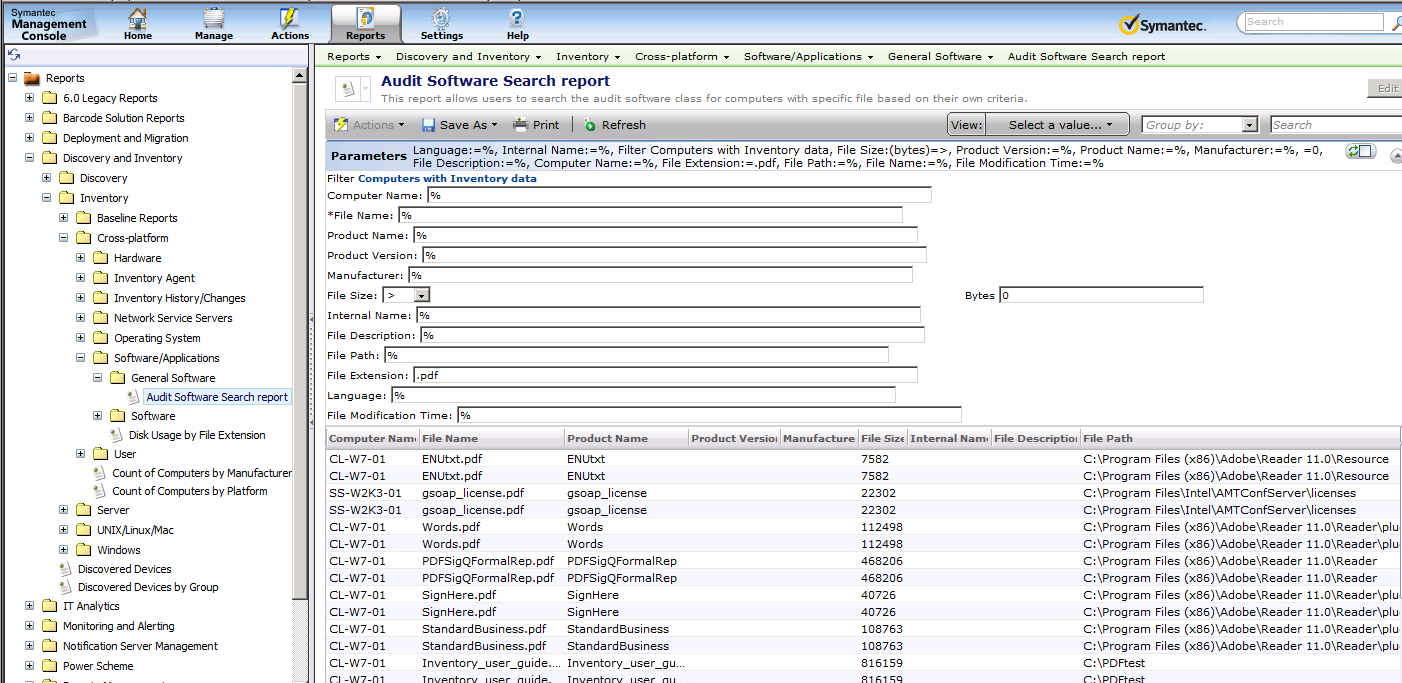Click the Help question mark icon
Viewport: 1402px width, 683px height.
pyautogui.click(x=517, y=19)
